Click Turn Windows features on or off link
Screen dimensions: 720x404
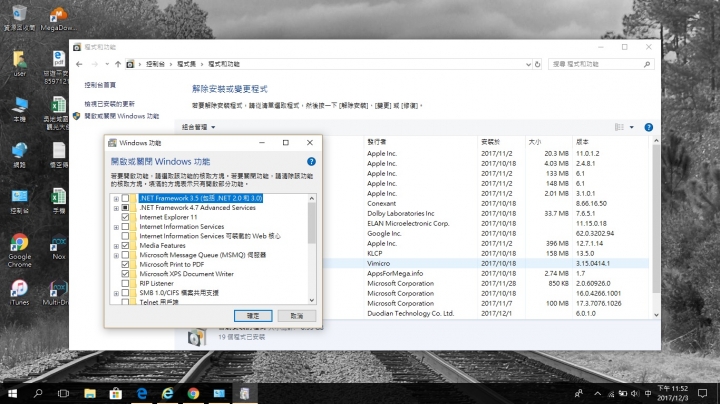(121, 116)
